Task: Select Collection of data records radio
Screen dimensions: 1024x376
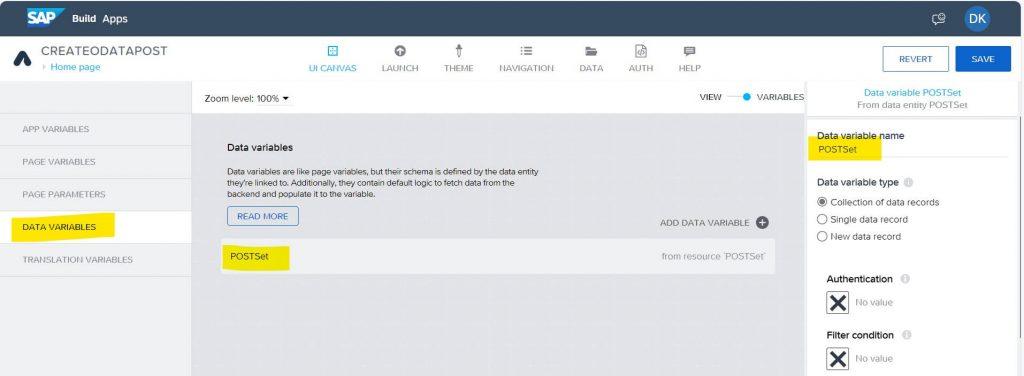Action: (822, 202)
